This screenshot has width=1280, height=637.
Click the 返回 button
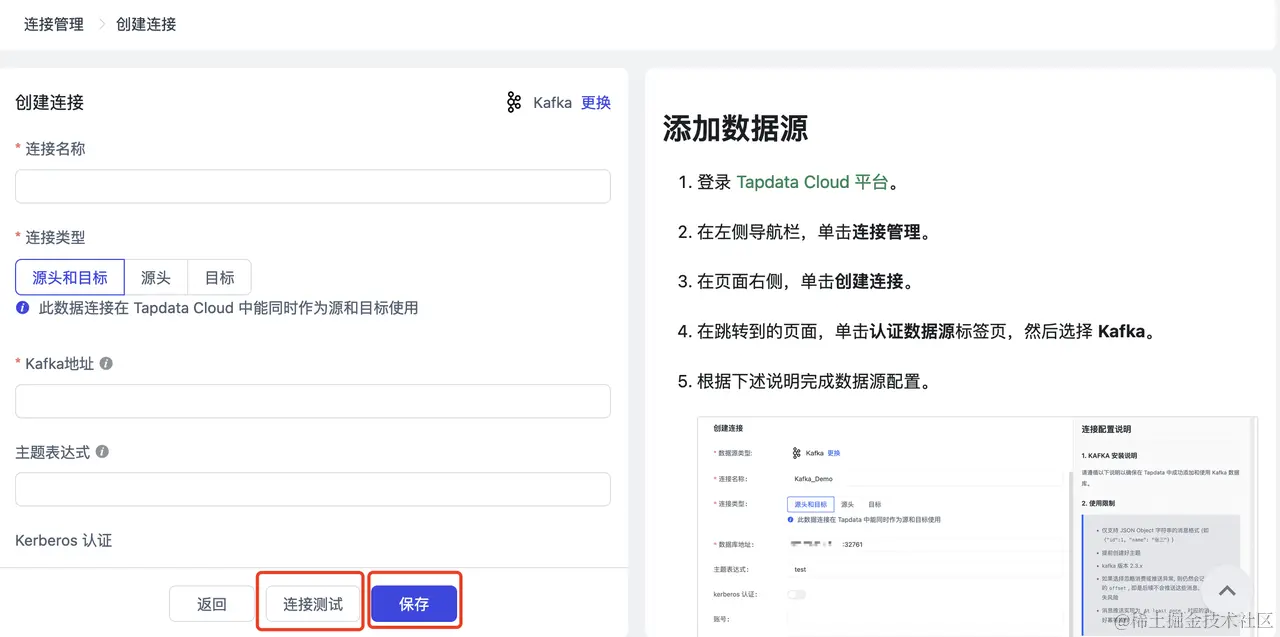click(212, 604)
